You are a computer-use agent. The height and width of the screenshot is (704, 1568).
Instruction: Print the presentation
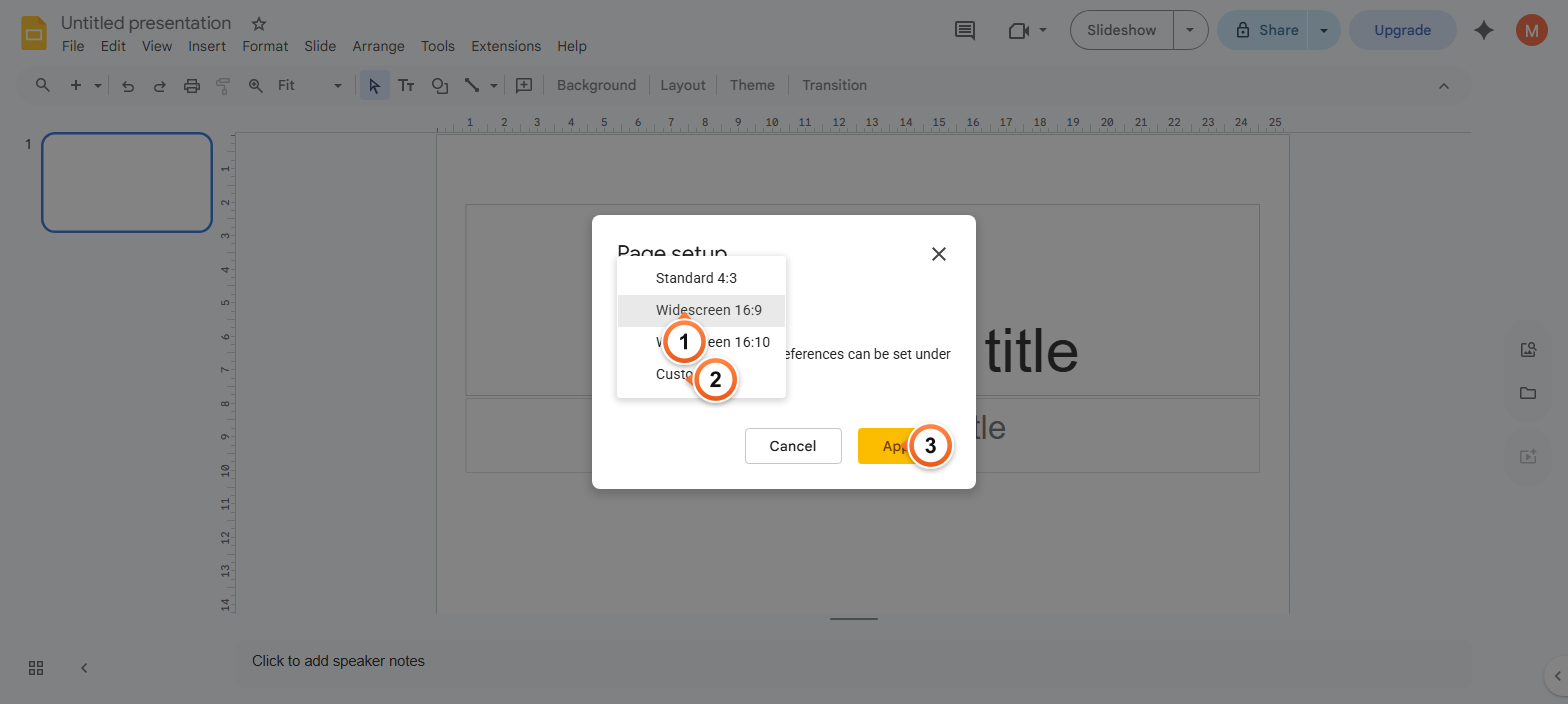click(x=192, y=86)
